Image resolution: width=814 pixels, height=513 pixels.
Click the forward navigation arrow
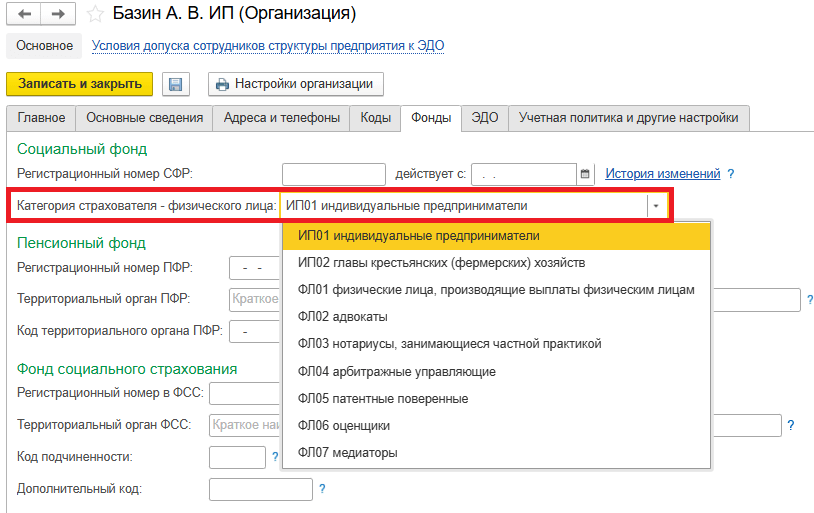pyautogui.click(x=58, y=14)
